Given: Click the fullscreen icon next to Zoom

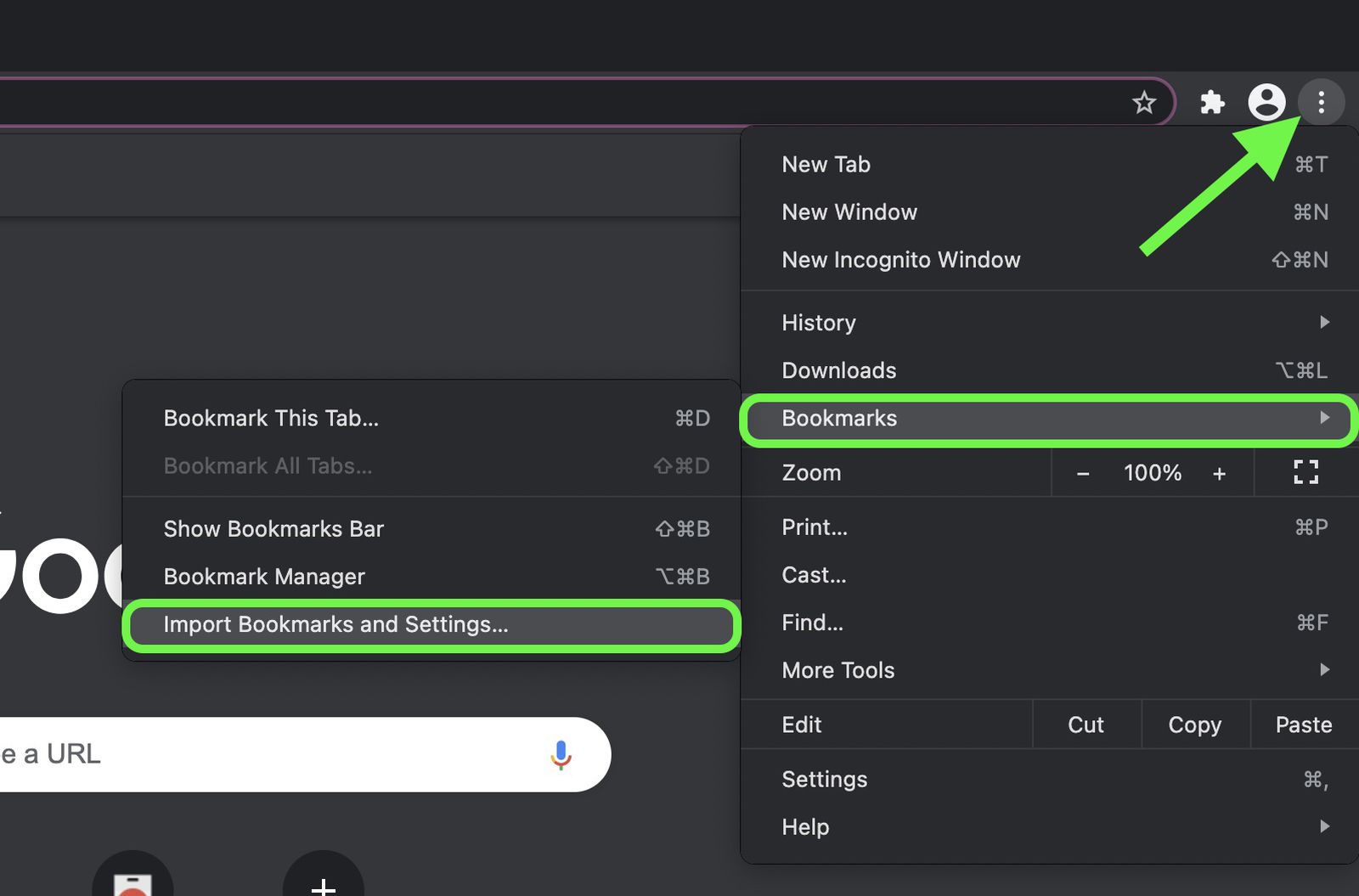Looking at the screenshot, I should click(x=1305, y=472).
